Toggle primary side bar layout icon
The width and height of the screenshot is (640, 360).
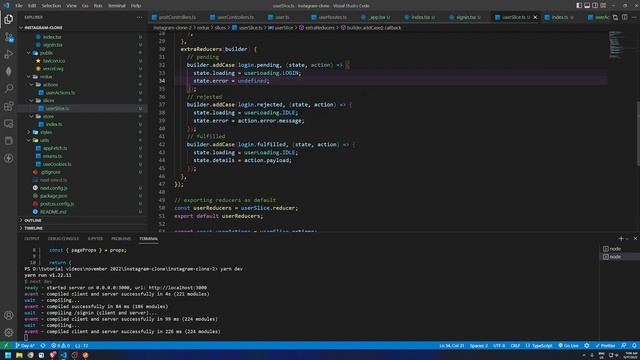579,5
